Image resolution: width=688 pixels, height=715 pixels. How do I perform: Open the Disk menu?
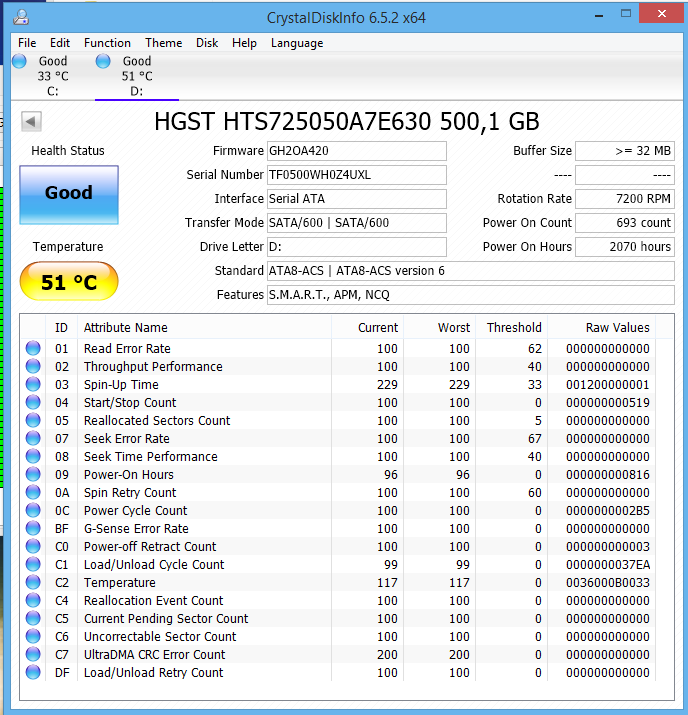[x=207, y=43]
